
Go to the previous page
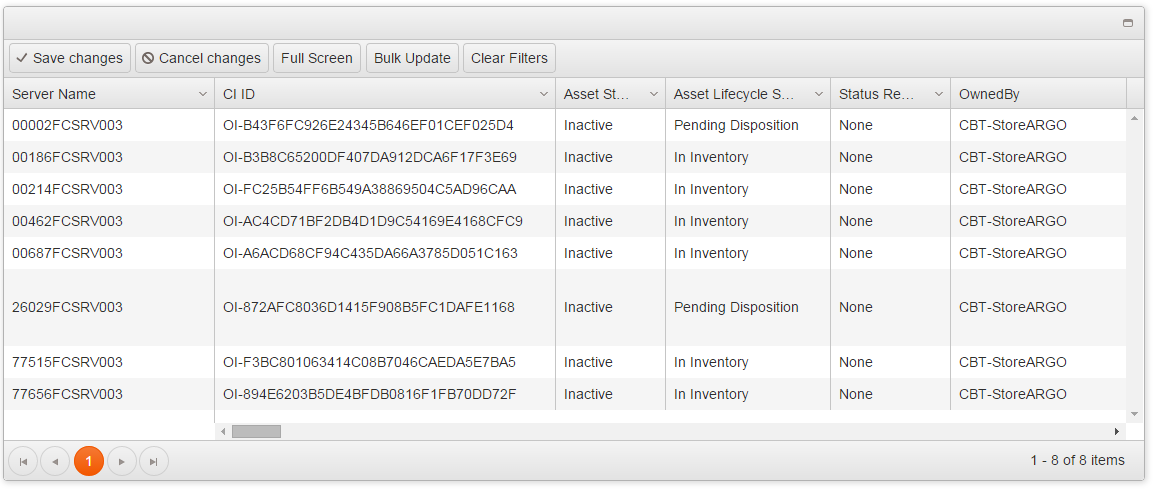point(55,461)
